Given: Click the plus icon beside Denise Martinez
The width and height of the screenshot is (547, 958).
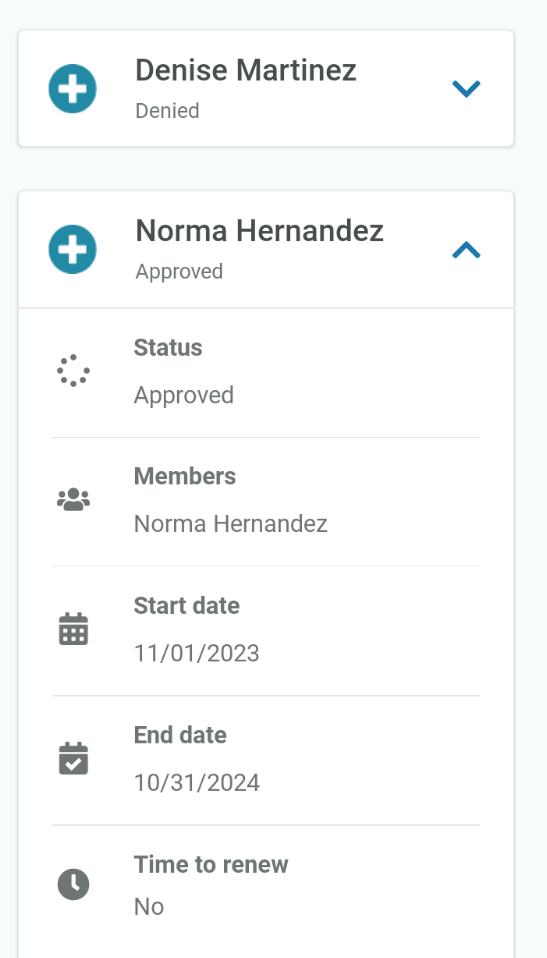Looking at the screenshot, I should click(73, 89).
